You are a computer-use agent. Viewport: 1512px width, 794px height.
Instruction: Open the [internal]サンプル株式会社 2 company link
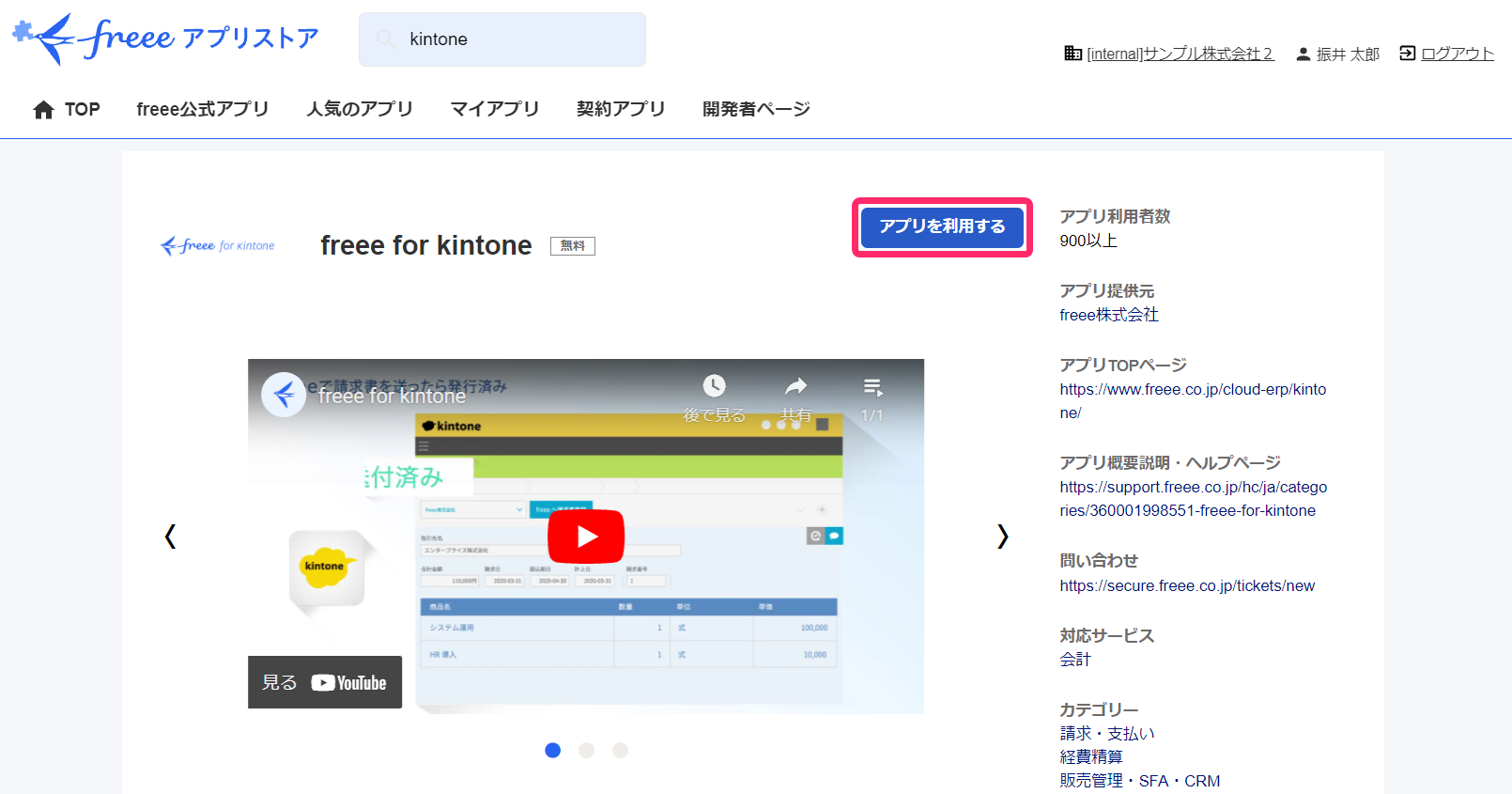pos(1180,54)
